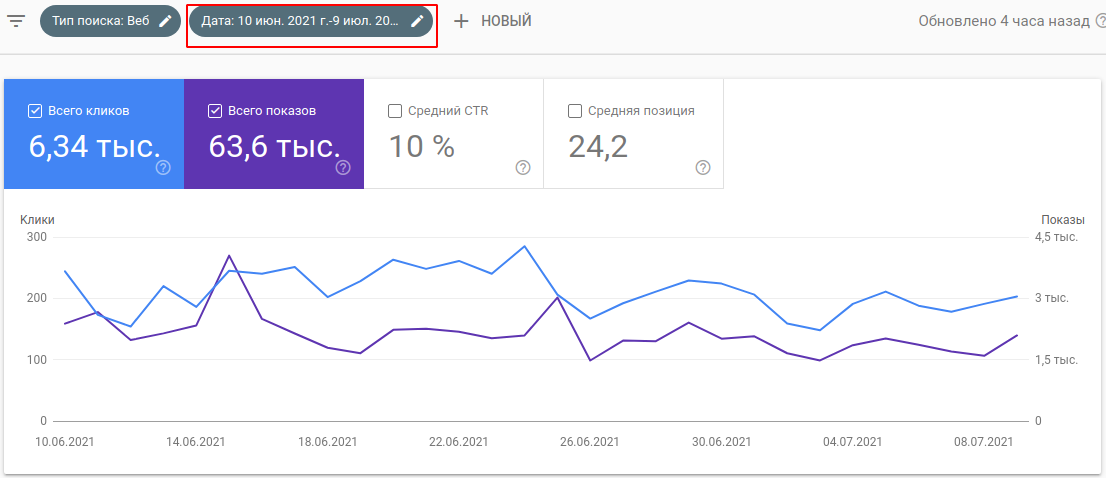Click pencil icon on search type chip
Screen dimensions: 1106x478
point(165,21)
